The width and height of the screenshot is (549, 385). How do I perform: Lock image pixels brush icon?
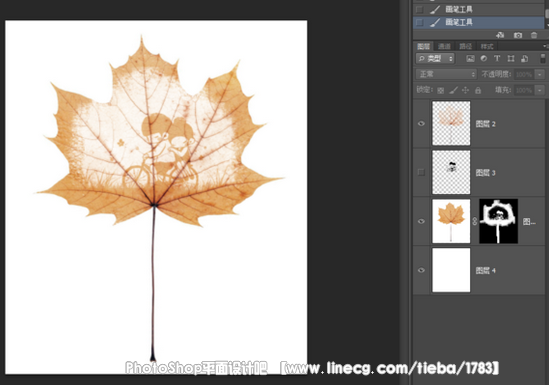coord(453,90)
